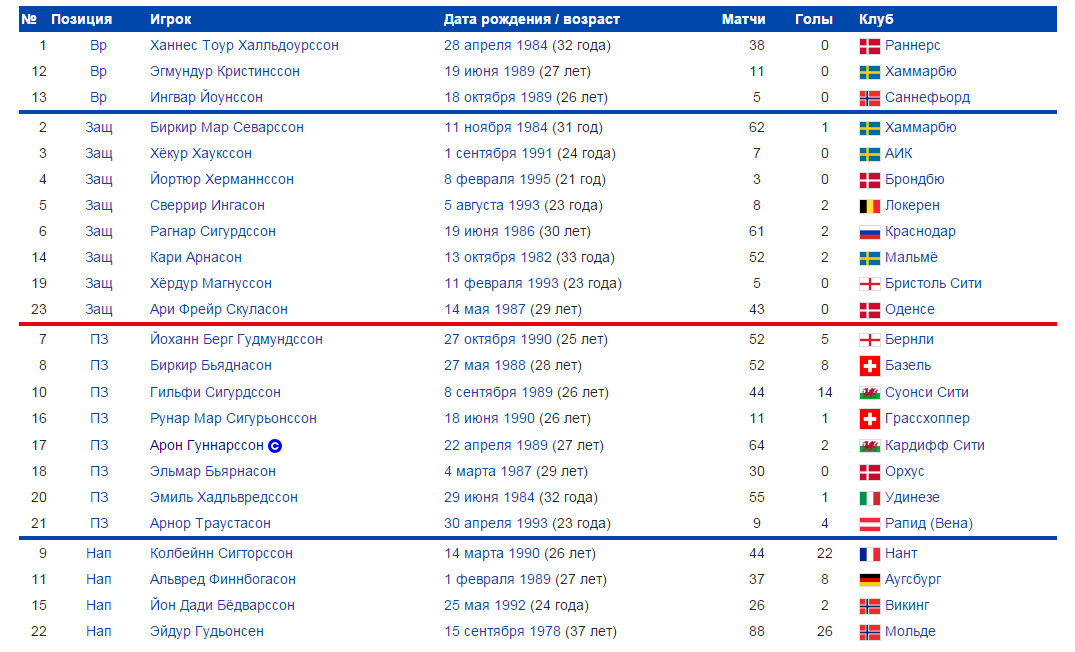Click the Welsh flag next to Суонси Сити

(x=869, y=394)
